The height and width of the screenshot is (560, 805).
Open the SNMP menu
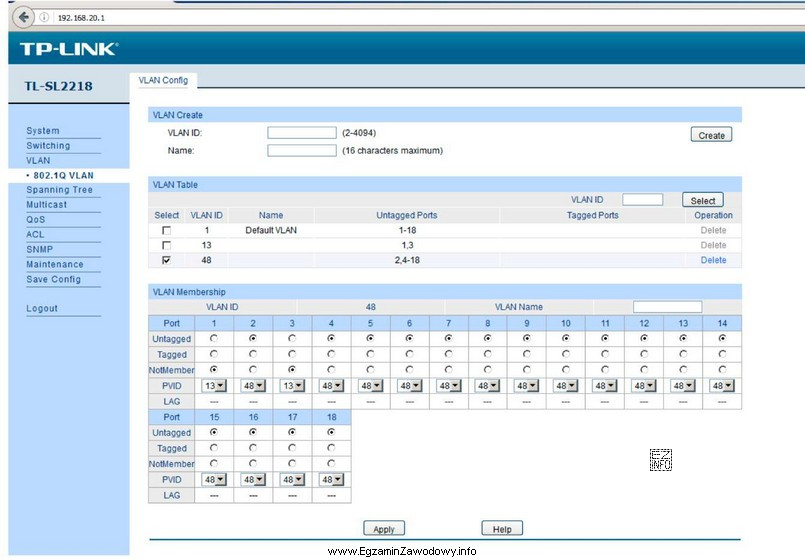click(x=40, y=249)
